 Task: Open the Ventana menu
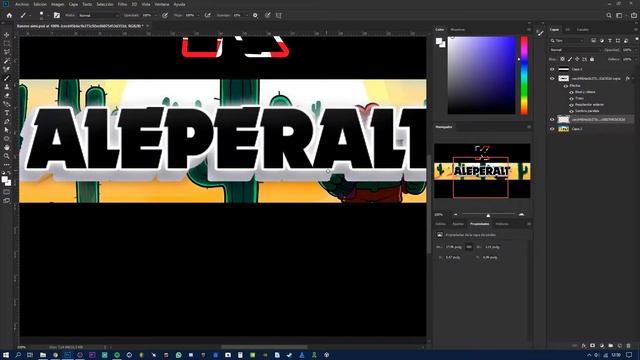[162, 4]
